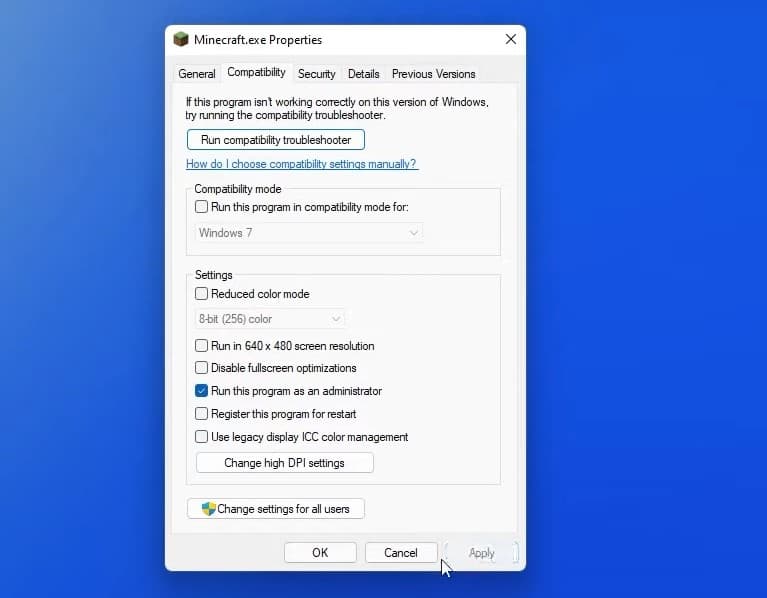The image size is (767, 598).
Task: Toggle Use legacy display ICC color management
Action: [201, 437]
